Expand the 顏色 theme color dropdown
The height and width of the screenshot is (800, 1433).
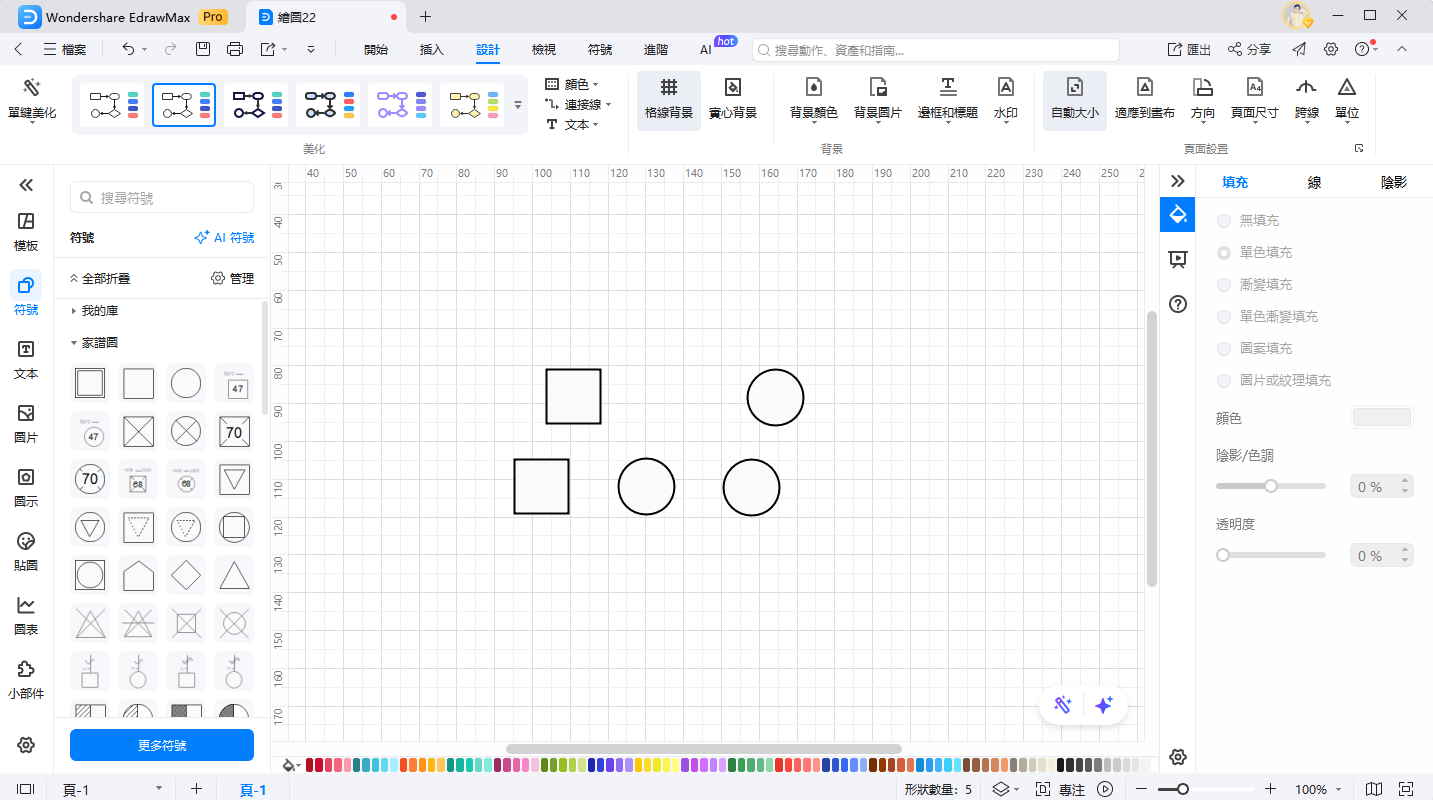click(x=575, y=85)
